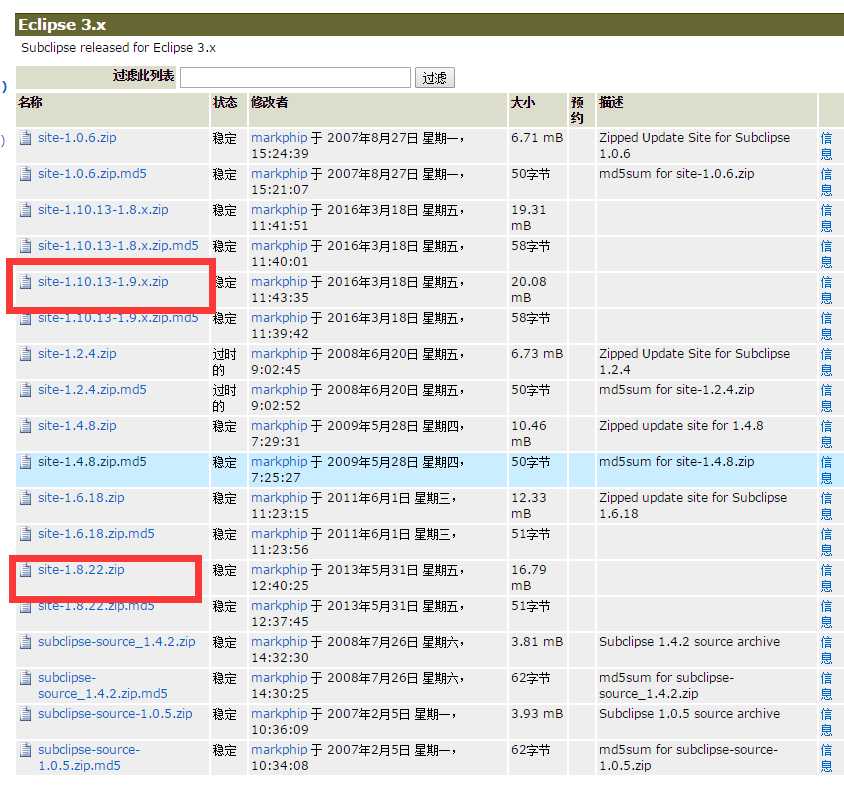Image resolution: width=844 pixels, height=796 pixels.
Task: Sort by 修改者 column header
Action: coord(269,102)
